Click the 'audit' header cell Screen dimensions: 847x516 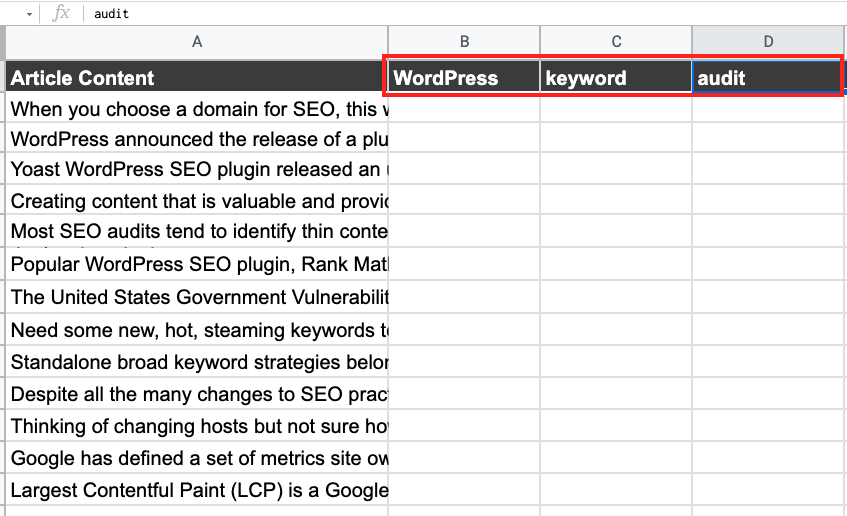[x=768, y=77]
